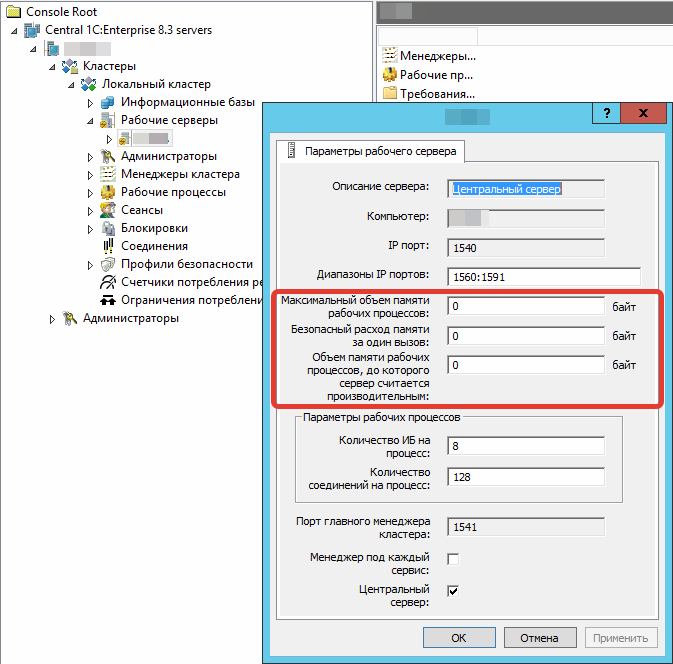The width and height of the screenshot is (673, 664).
Task: Toggle the Центральный сервер checkbox
Action: point(453,591)
